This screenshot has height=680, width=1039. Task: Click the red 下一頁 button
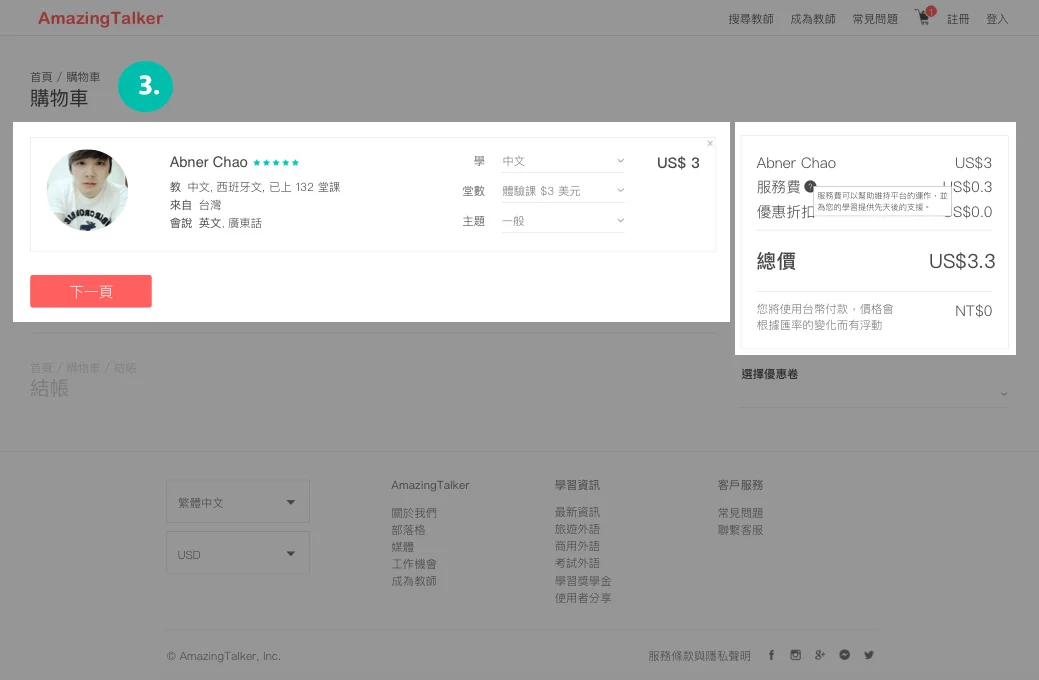(91, 291)
